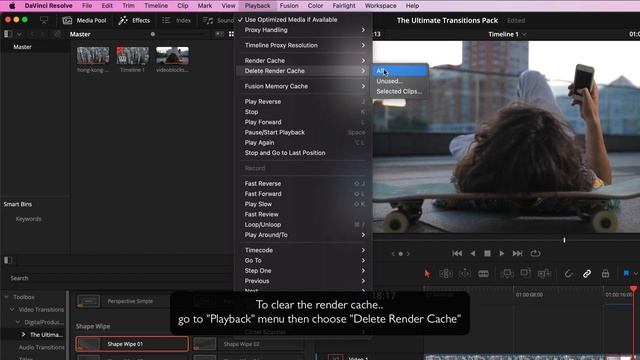This screenshot has height=360, width=640.
Task: Open the dropdown arrow beside bin list icon
Action: [x=19, y=34]
